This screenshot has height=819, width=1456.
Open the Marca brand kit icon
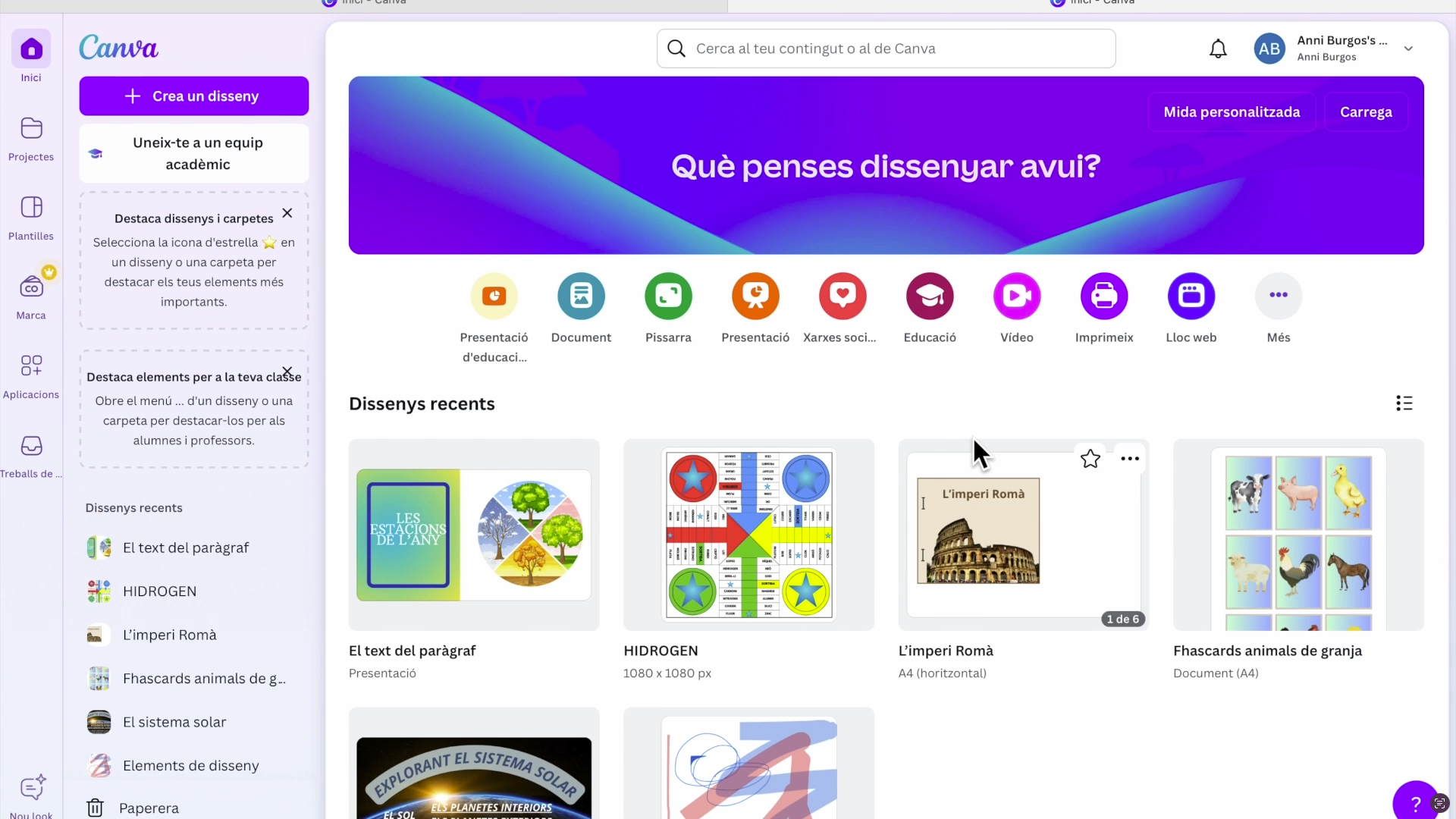(x=31, y=287)
